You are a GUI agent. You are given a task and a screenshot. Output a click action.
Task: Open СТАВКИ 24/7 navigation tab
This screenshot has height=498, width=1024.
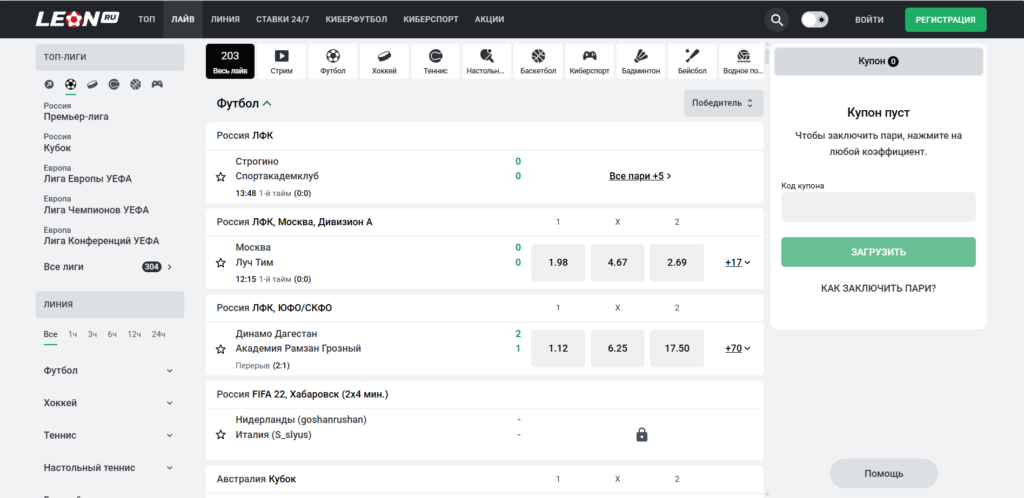[x=283, y=20]
